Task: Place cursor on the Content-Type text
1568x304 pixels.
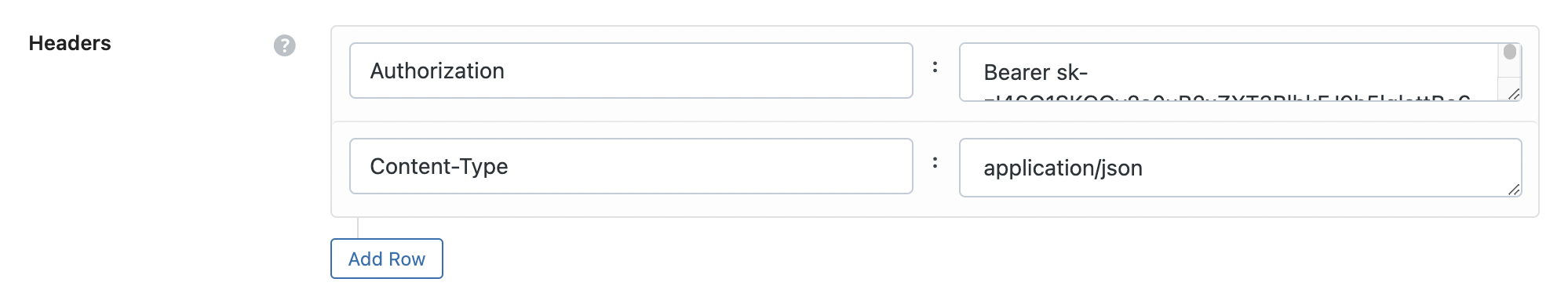Action: point(439,166)
